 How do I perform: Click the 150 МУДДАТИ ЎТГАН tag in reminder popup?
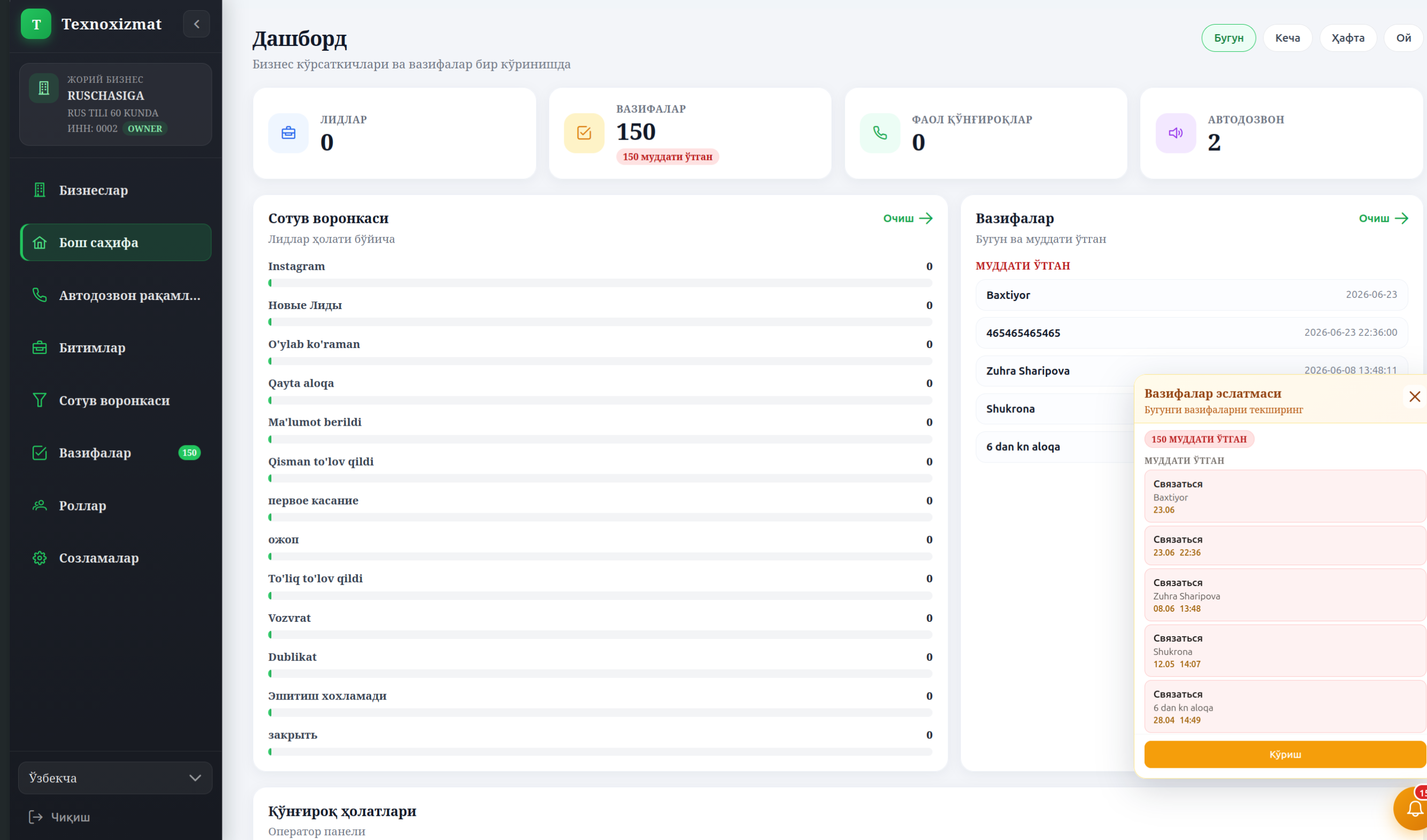(1199, 439)
